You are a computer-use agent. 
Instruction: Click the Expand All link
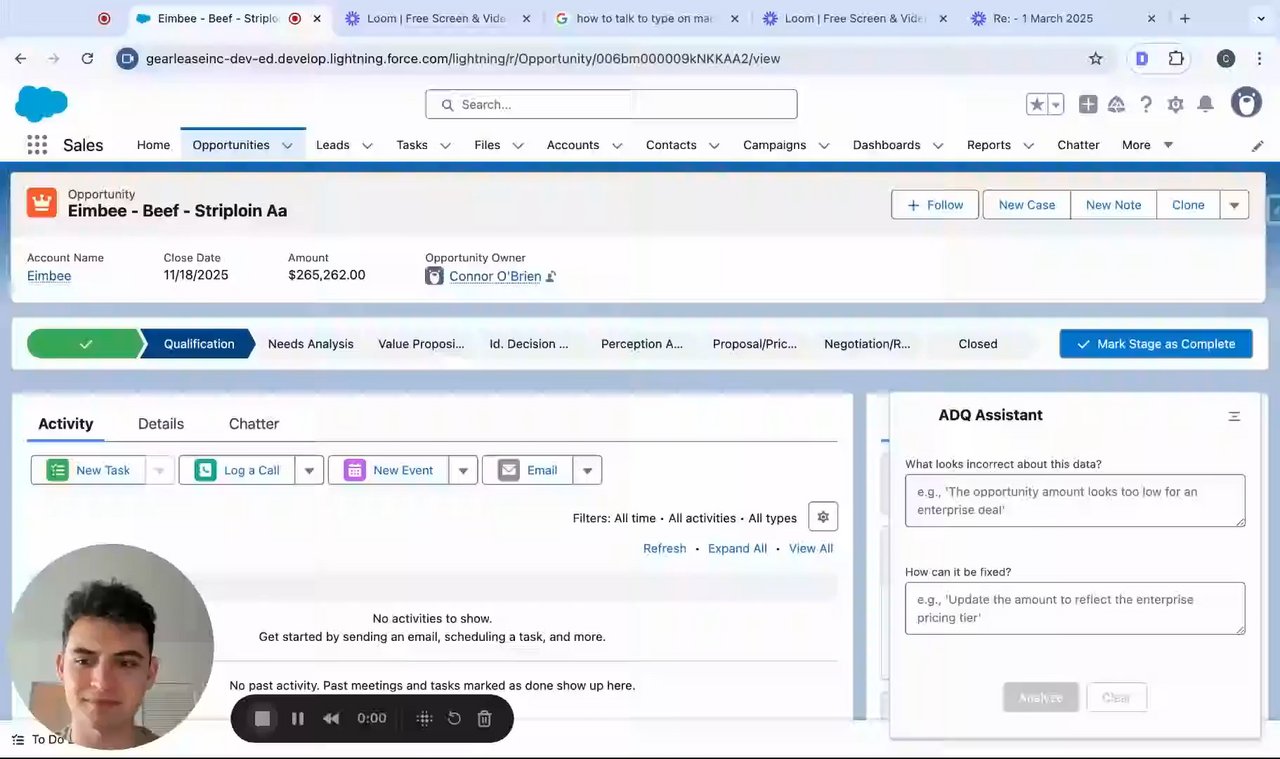tap(737, 549)
